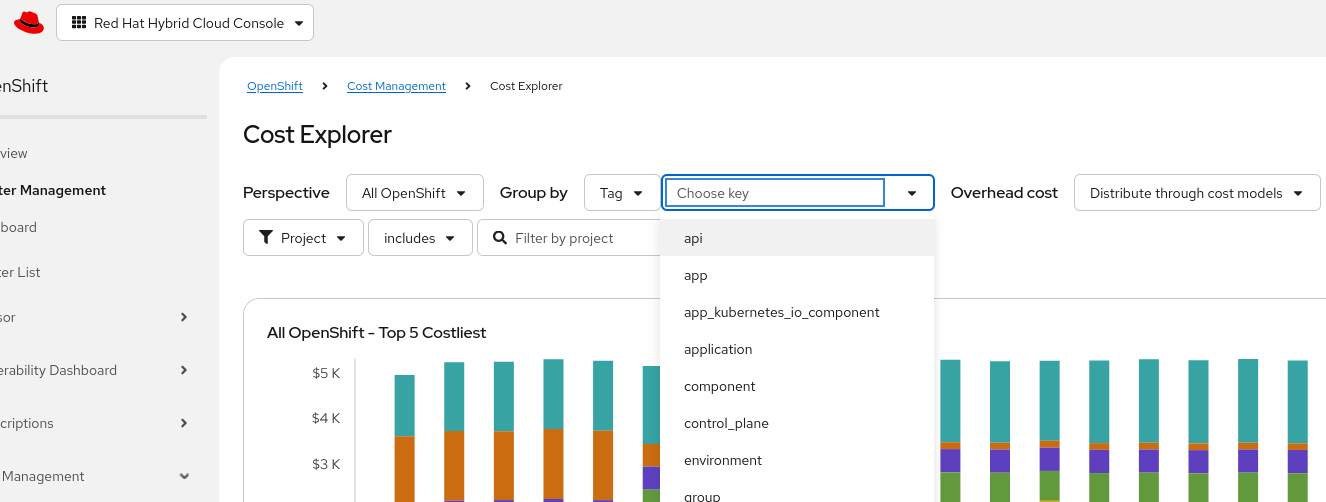The height and width of the screenshot is (502, 1326).
Task: Choose the control_plane tag key
Action: (x=726, y=423)
